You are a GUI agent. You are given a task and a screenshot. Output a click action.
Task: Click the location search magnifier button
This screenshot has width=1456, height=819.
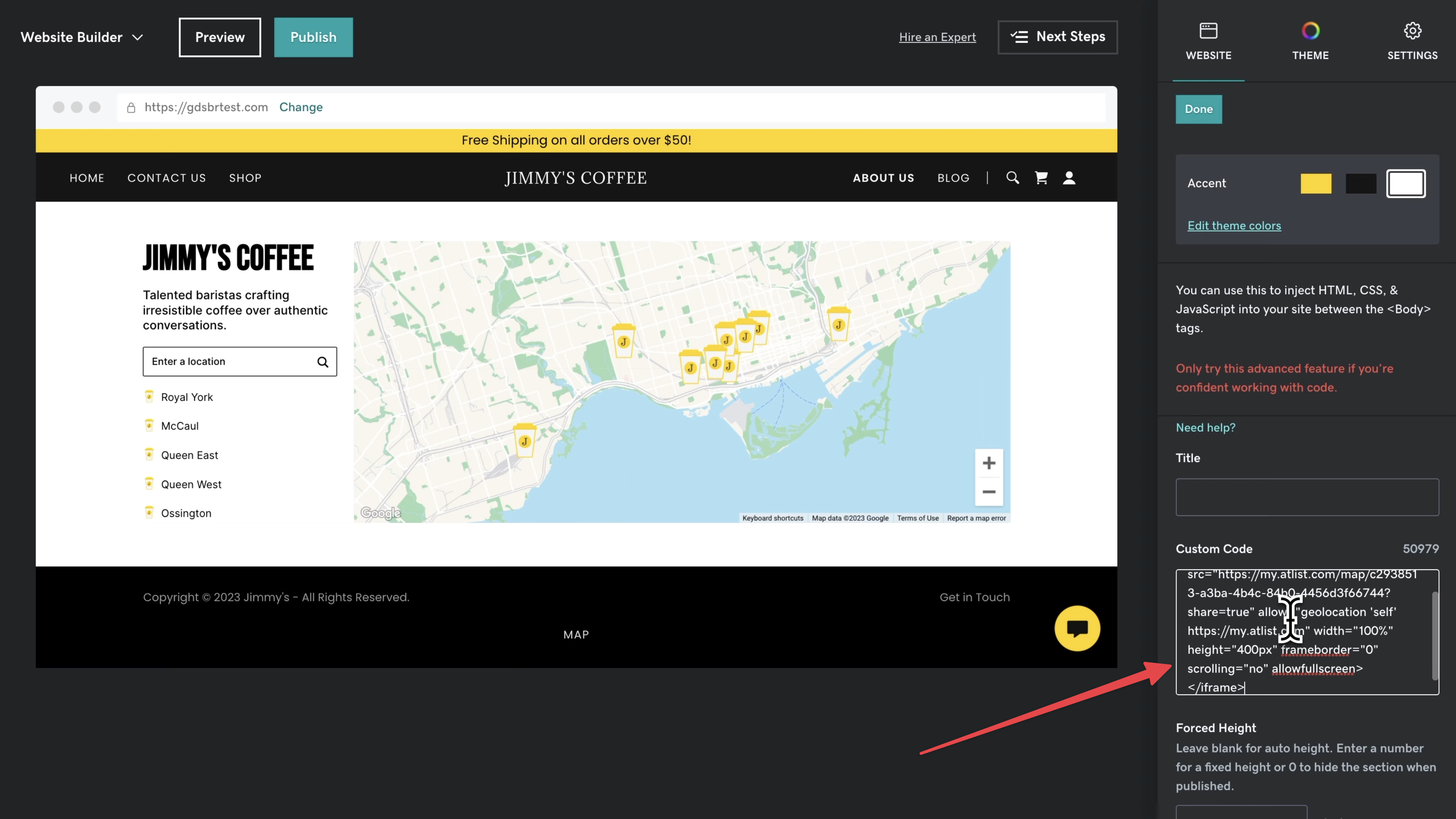click(x=323, y=362)
